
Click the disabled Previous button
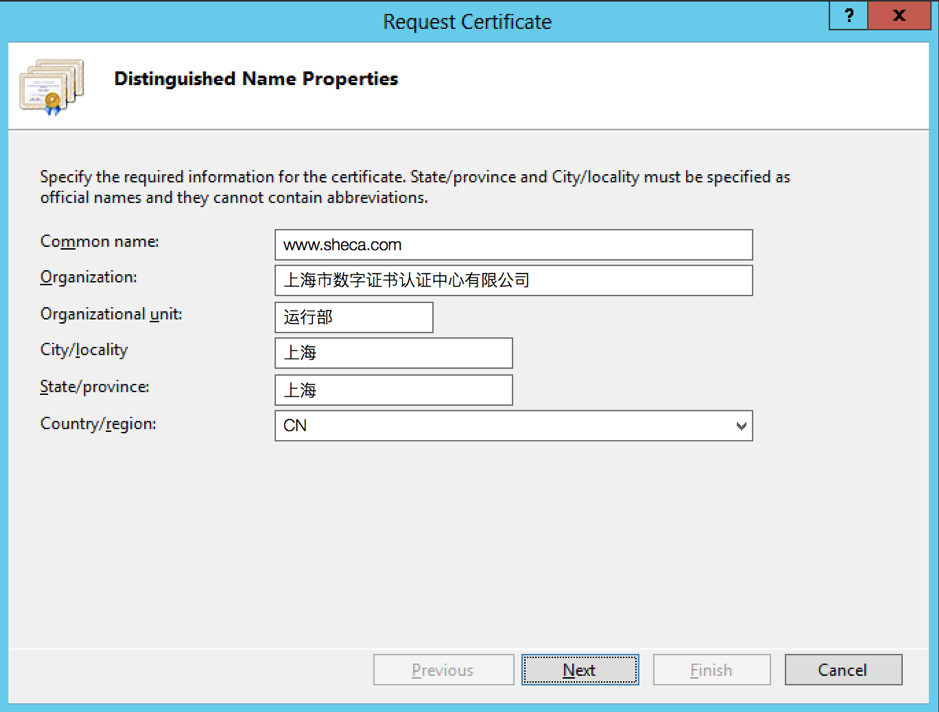coord(443,669)
